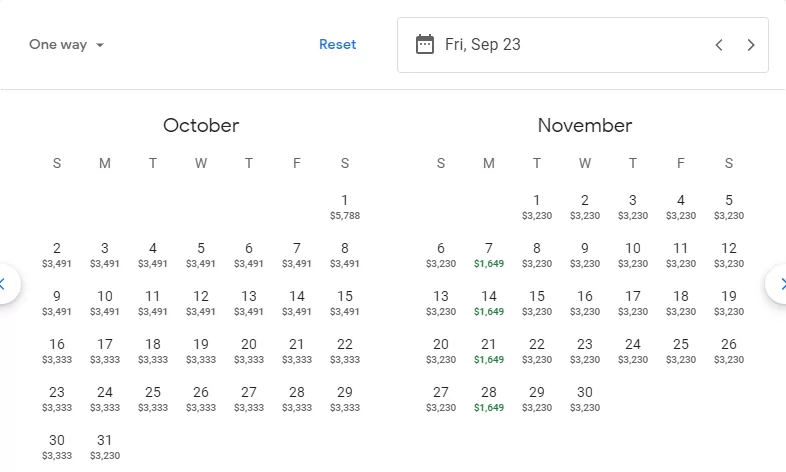Viewport: 786px width, 472px height.
Task: Click the Reset link
Action: 337,45
